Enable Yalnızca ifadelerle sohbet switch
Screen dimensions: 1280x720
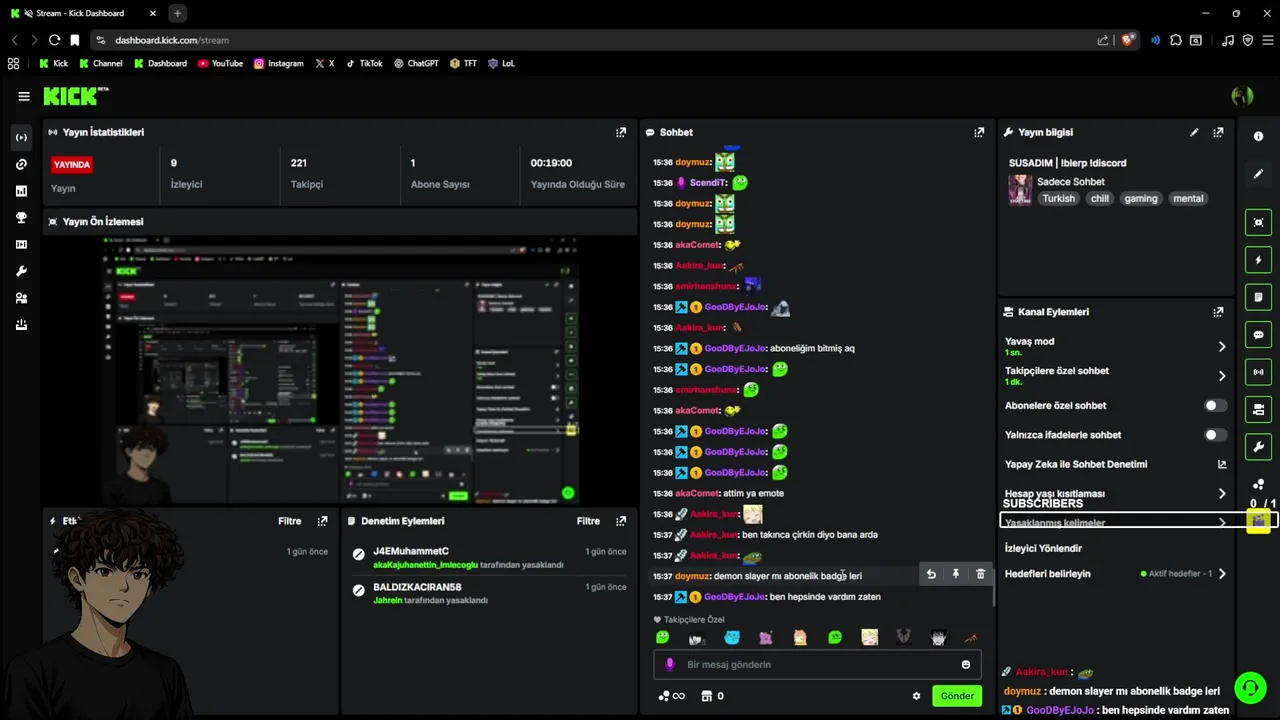point(1215,435)
